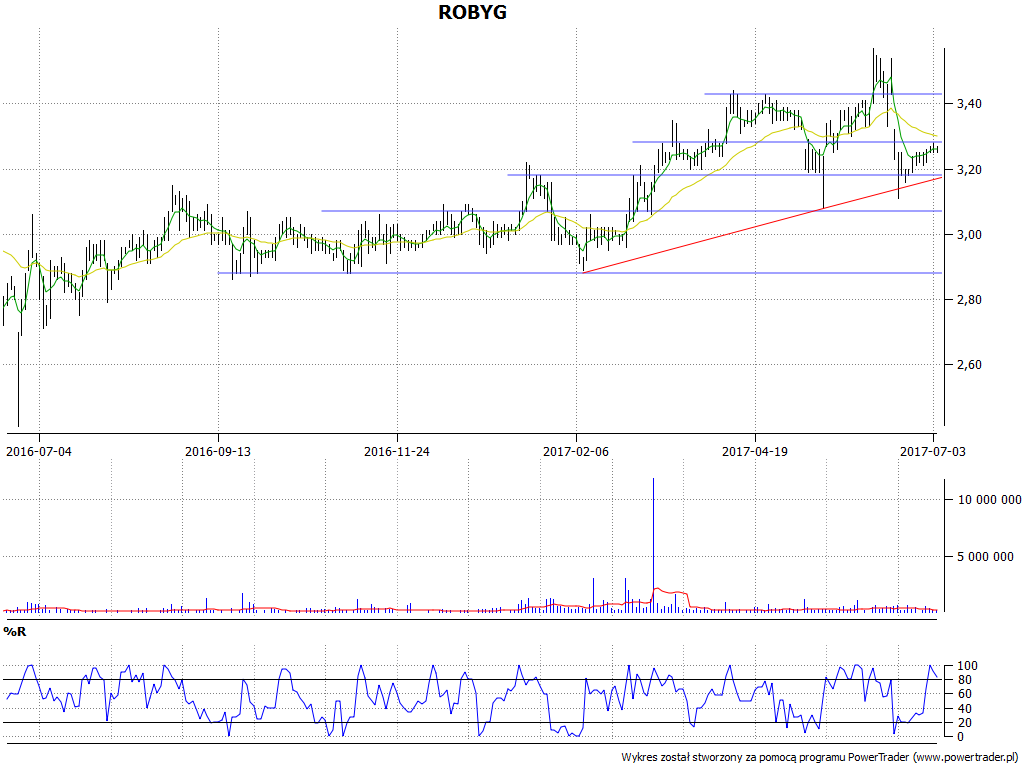Click the PowerTrader attribution text
This screenshot has width=1024, height=768.
point(820,758)
